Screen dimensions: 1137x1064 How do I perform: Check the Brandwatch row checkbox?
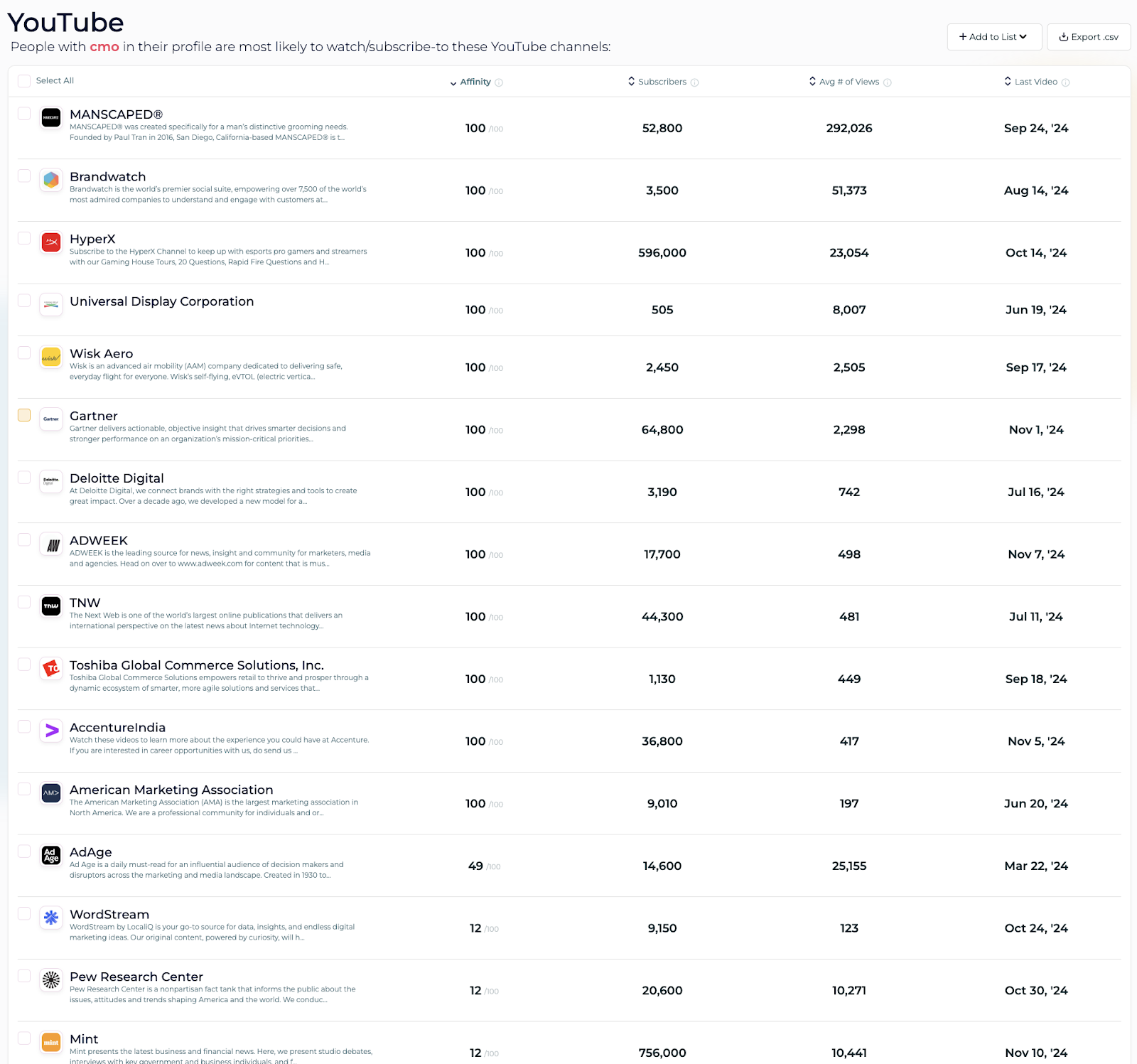[x=24, y=176]
